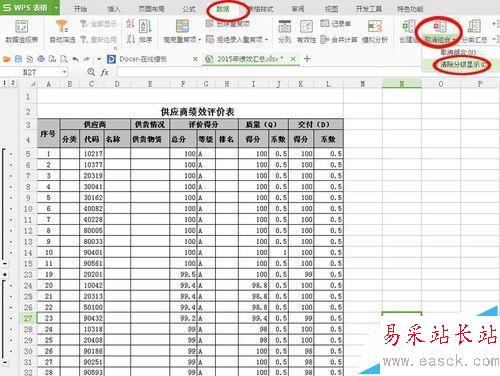This screenshot has width=500, height=376.
Task: Open the 拒绝录入重复项 dropdown arrow
Action: pos(267,40)
